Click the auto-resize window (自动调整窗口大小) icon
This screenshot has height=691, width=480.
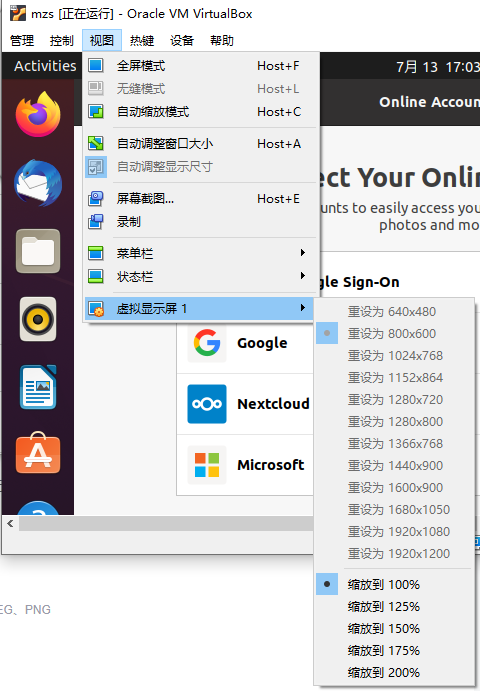point(96,143)
